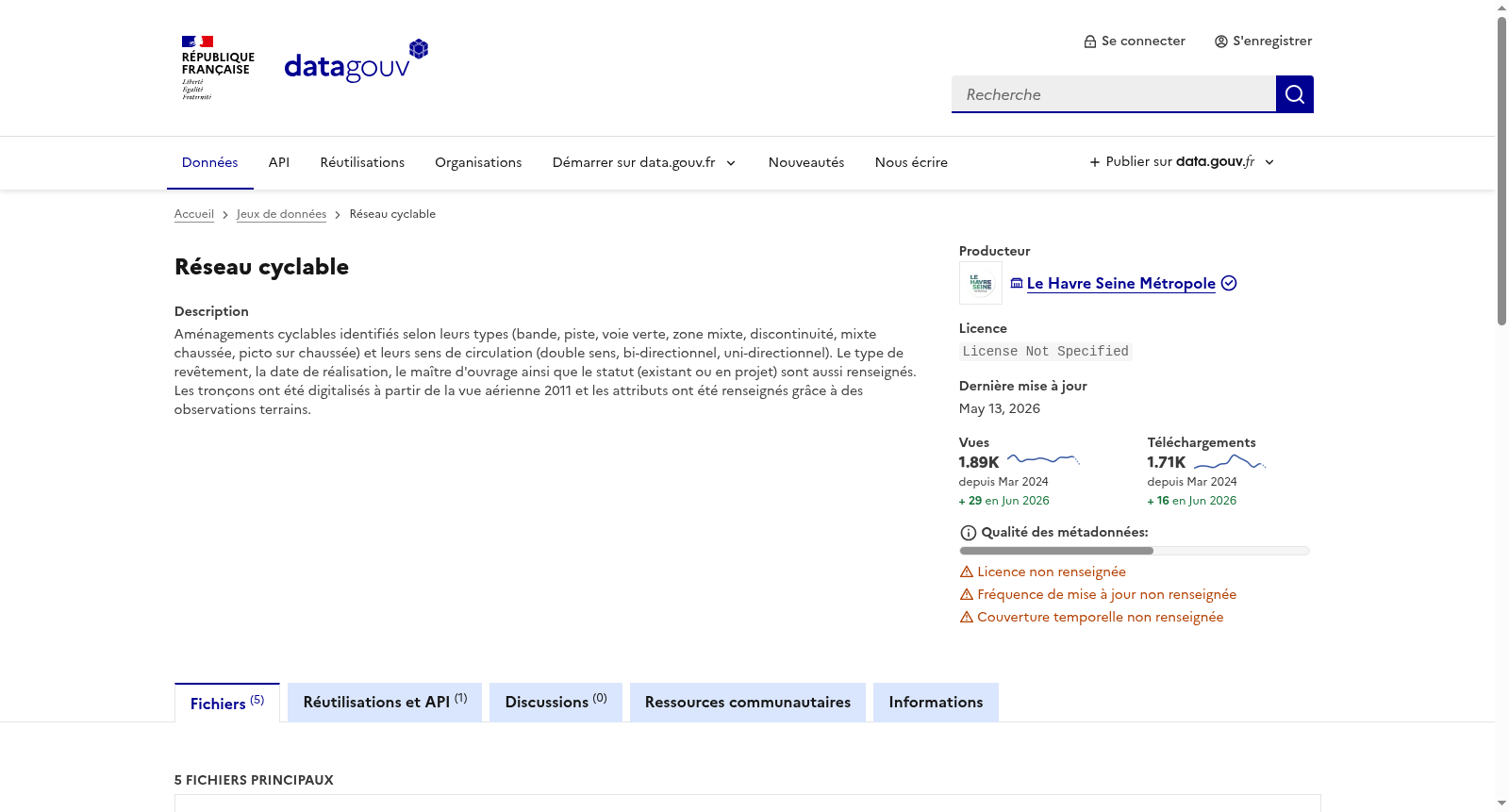Follow Accueil breadcrumb link

pyautogui.click(x=194, y=214)
